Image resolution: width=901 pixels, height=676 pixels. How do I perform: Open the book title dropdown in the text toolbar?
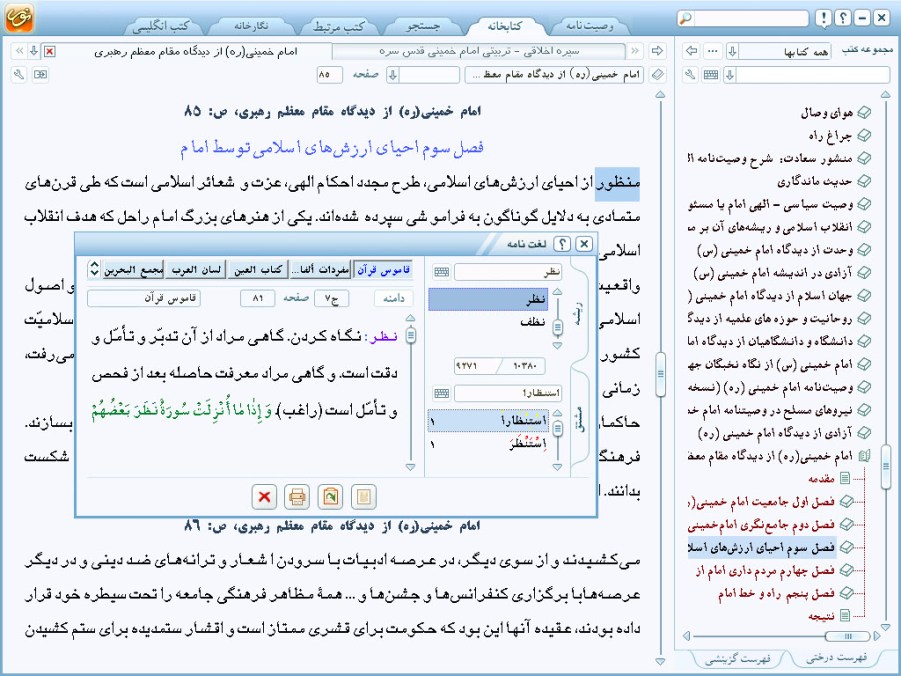[555, 75]
